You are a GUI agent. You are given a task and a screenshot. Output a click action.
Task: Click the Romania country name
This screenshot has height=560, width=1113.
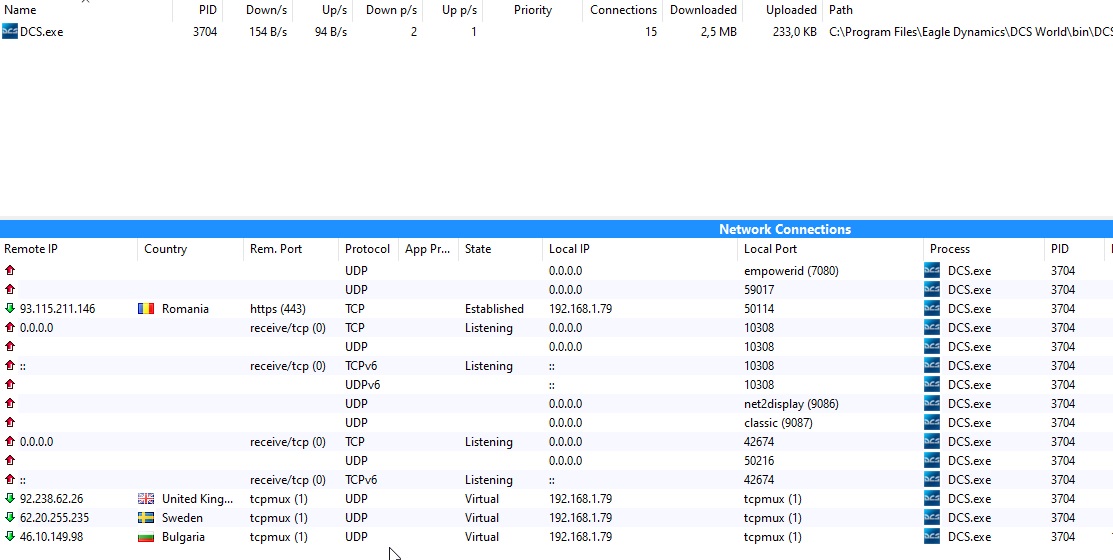(x=185, y=309)
